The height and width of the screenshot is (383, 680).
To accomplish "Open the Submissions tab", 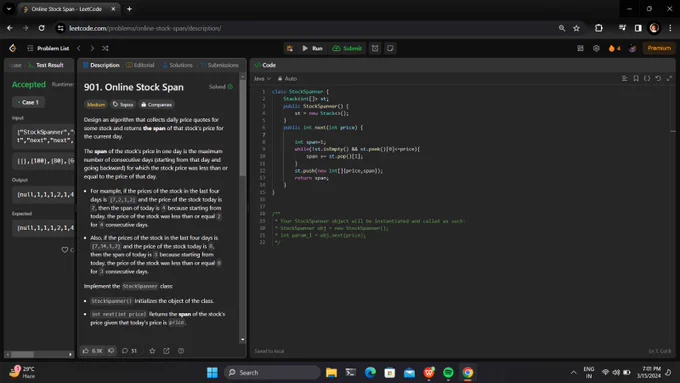I will [x=219, y=65].
